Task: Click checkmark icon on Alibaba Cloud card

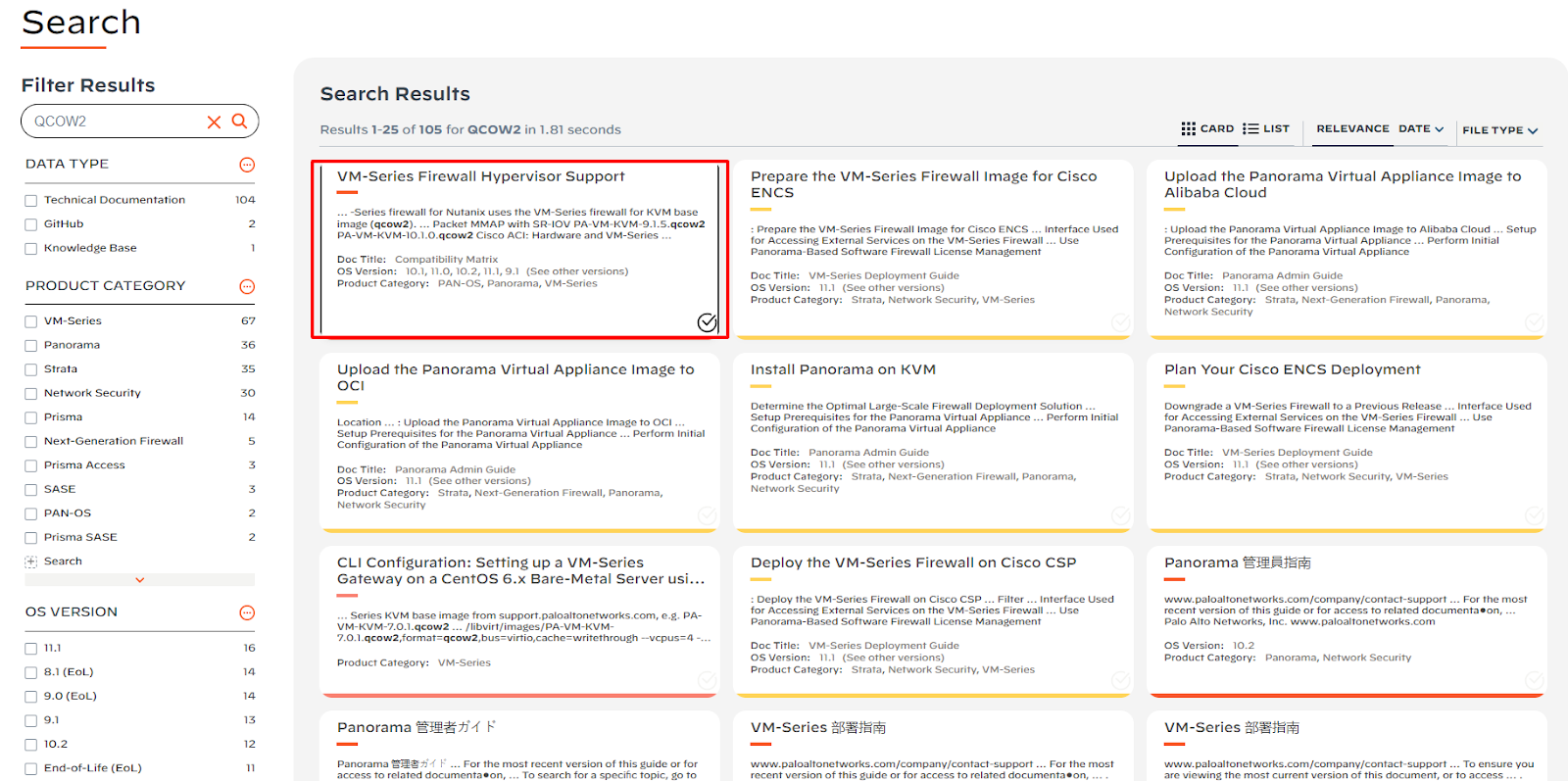Action: [1535, 322]
